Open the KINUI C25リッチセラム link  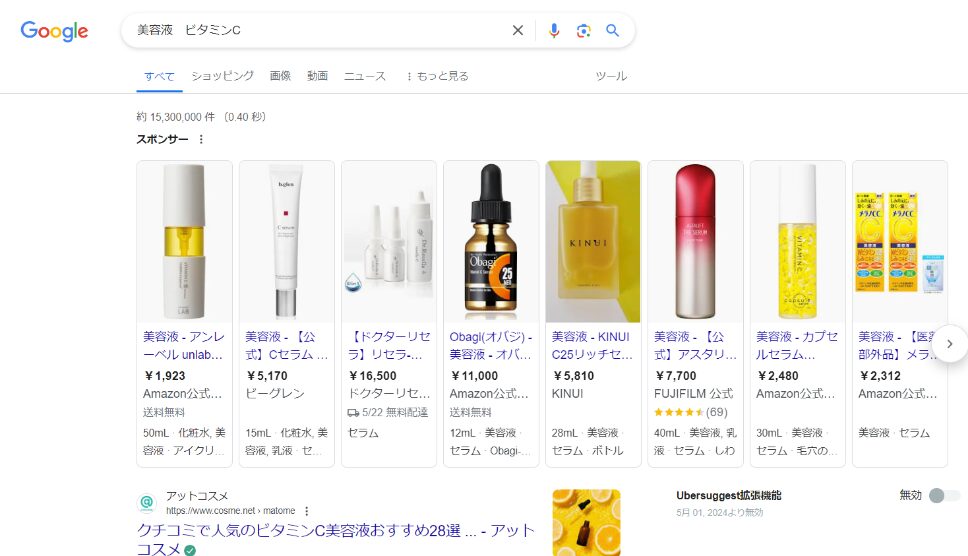tap(593, 346)
